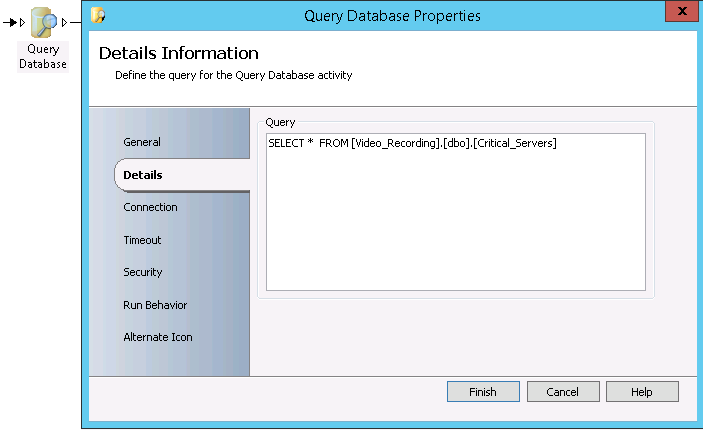Switch to the Connection tab
The image size is (703, 430).
coord(150,207)
